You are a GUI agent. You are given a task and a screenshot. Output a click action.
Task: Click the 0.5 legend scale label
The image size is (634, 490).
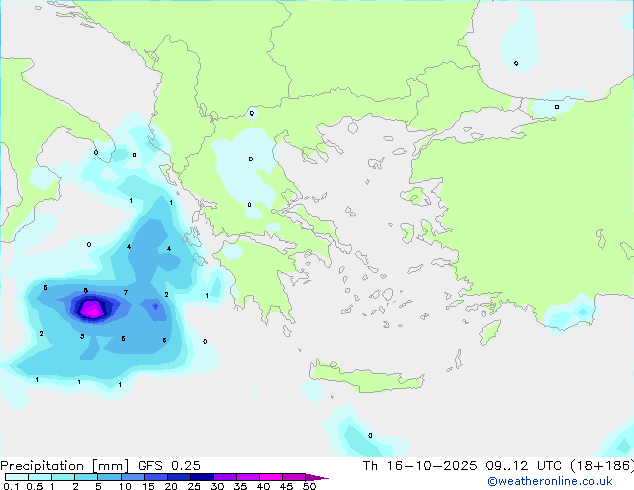click(35, 486)
